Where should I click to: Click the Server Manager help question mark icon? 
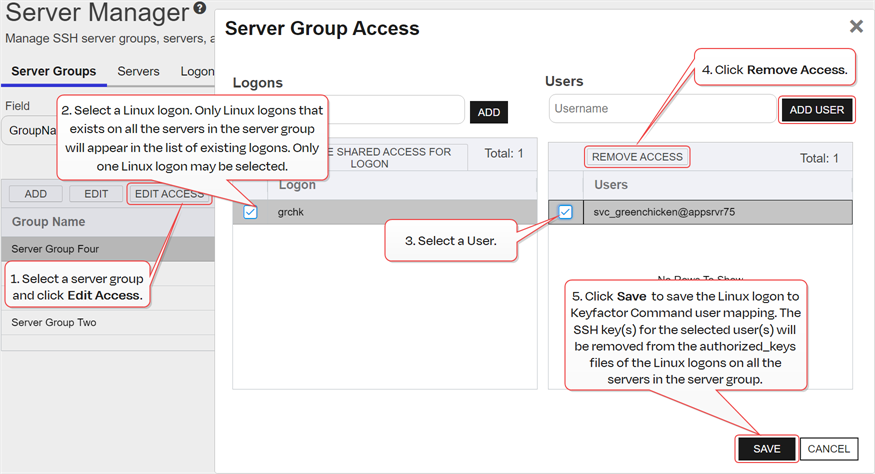201,11
